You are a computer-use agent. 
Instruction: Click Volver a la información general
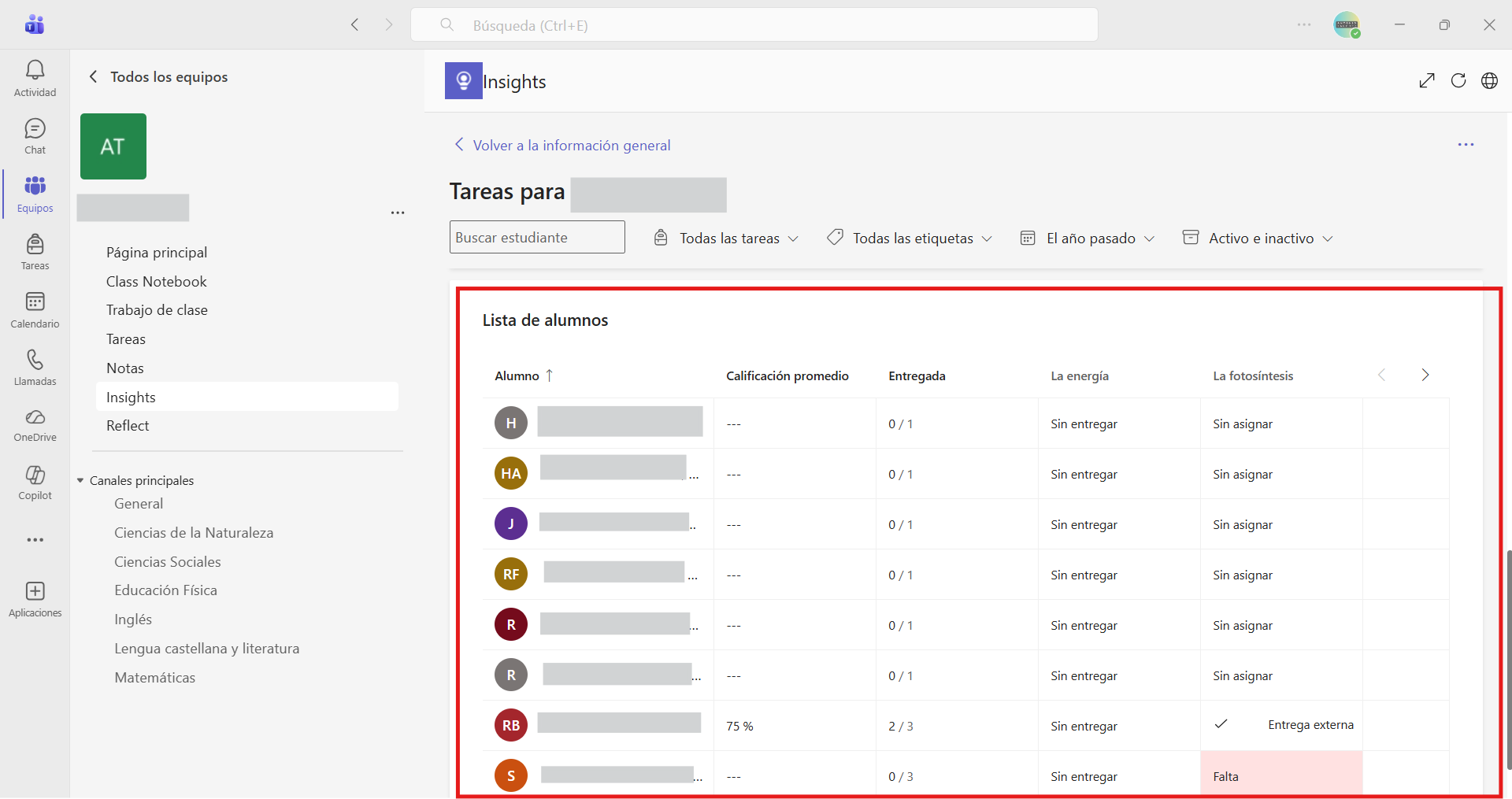tap(562, 145)
